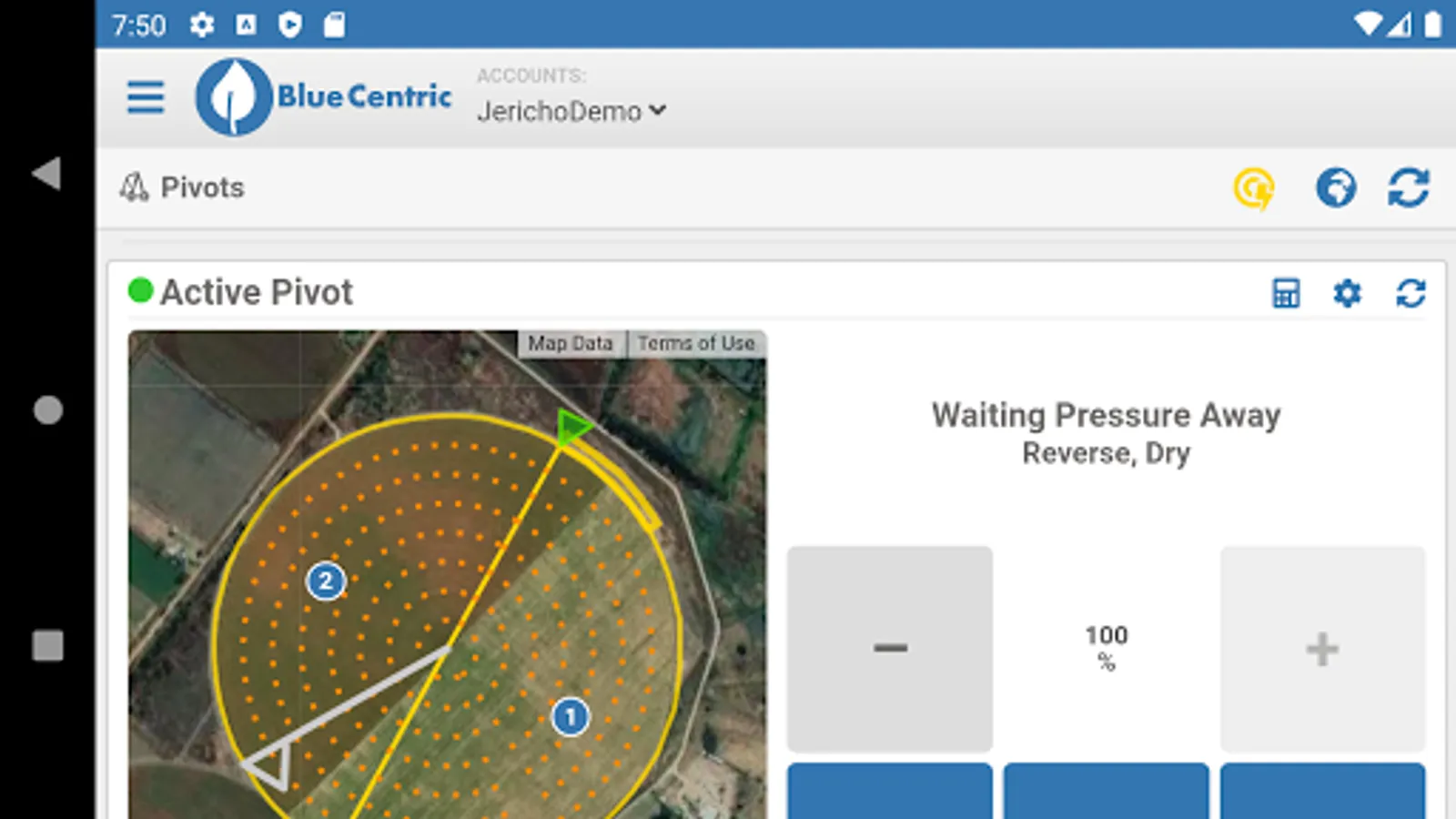The width and height of the screenshot is (1456, 819).
Task: Select zone marker 1 on the map
Action: 571,717
